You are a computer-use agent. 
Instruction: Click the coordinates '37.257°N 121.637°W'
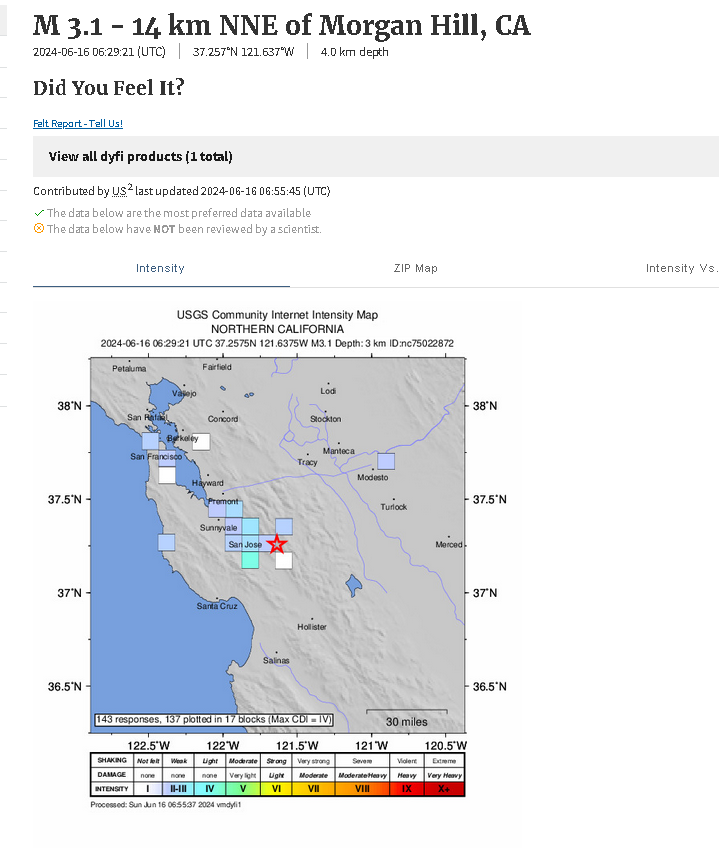point(244,52)
